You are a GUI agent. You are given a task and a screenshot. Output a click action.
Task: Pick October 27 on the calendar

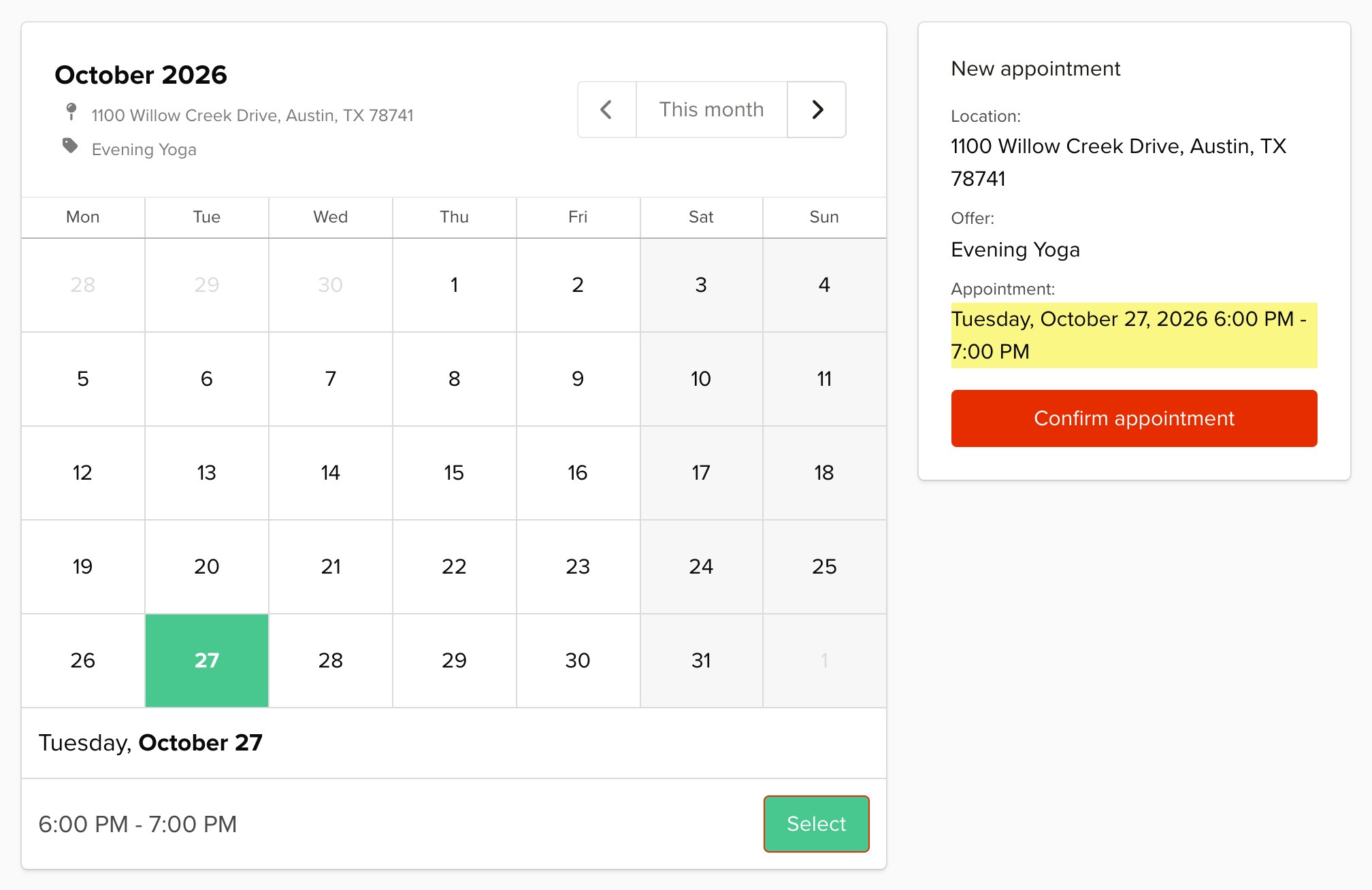click(x=207, y=661)
